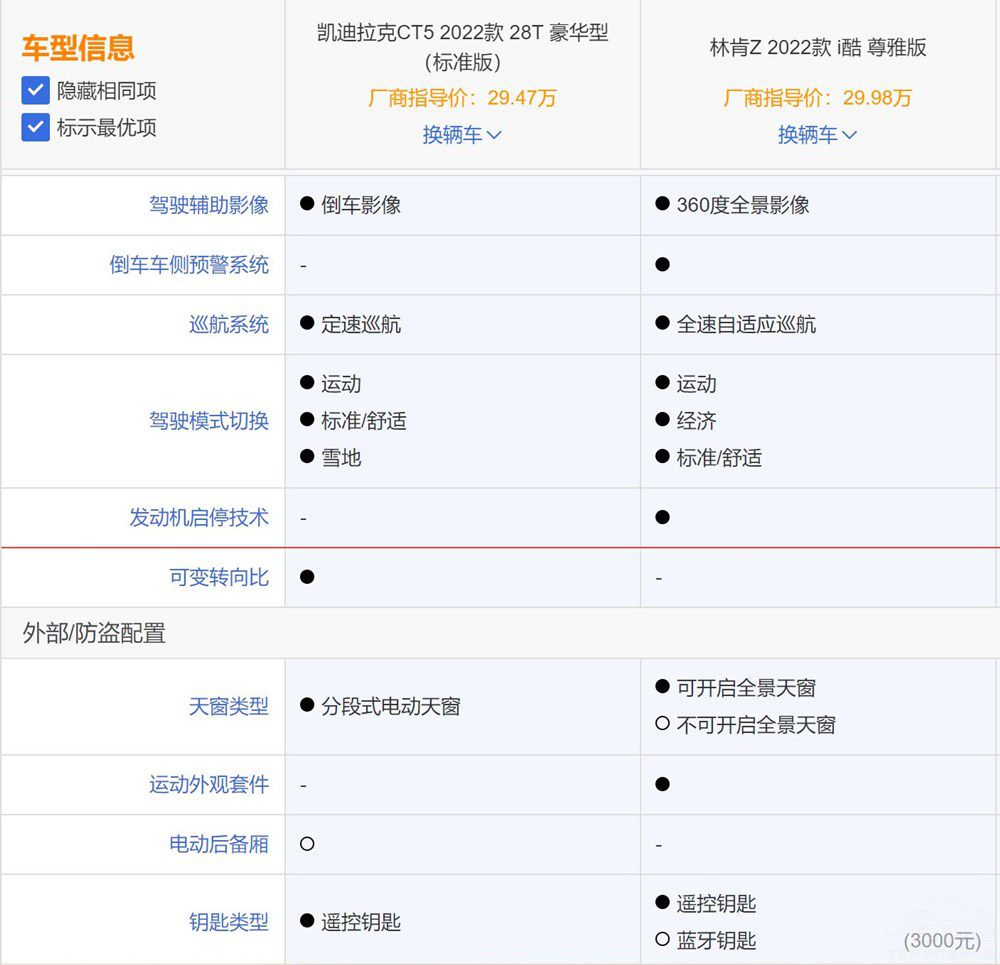This screenshot has height=965, width=1000.
Task: Open the 巡航系统 label link
Action: tap(229, 325)
